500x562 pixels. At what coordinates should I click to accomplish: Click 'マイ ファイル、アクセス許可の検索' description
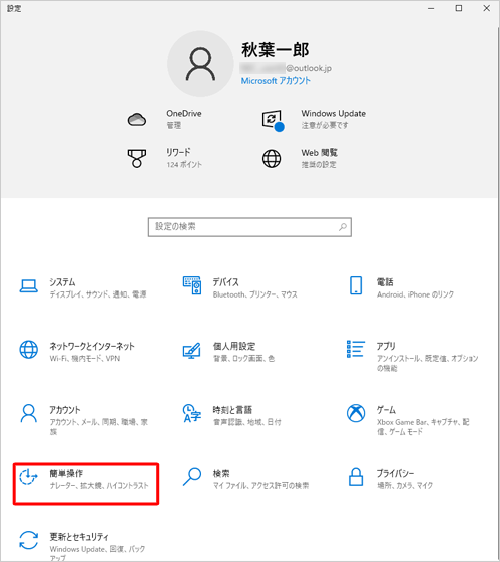261,486
